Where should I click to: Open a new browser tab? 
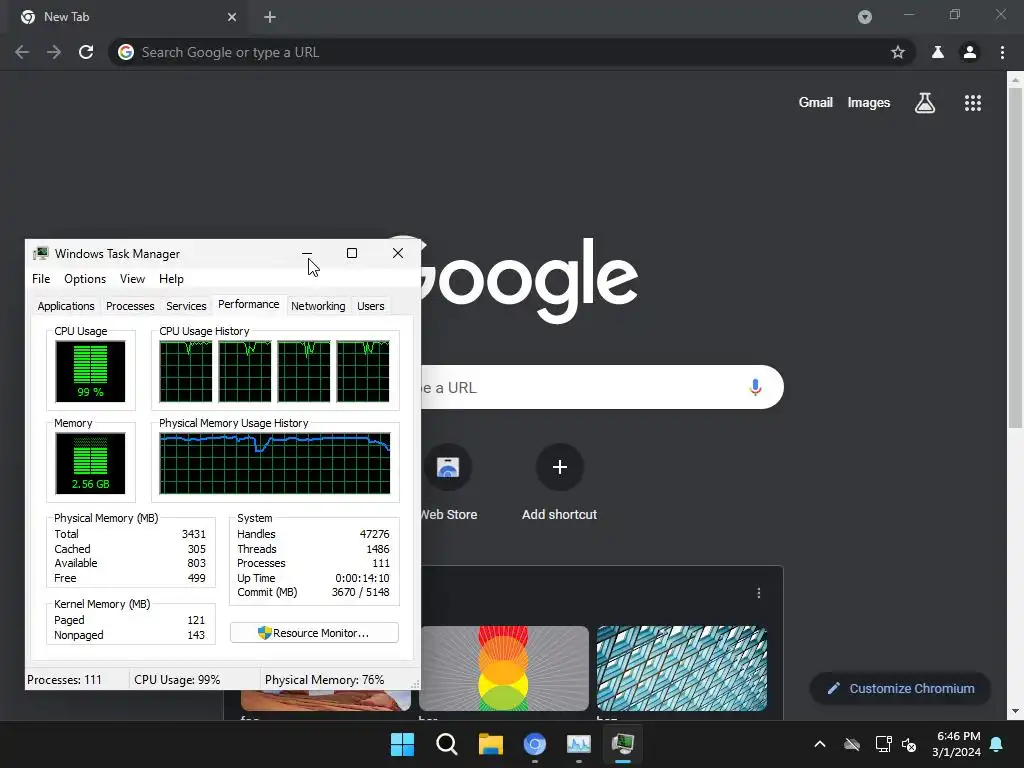(270, 17)
